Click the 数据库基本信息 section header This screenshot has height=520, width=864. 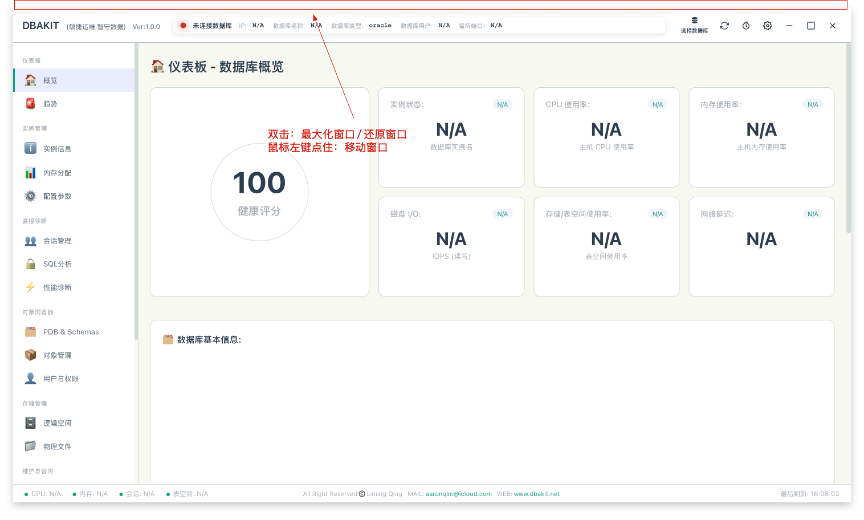[202, 339]
